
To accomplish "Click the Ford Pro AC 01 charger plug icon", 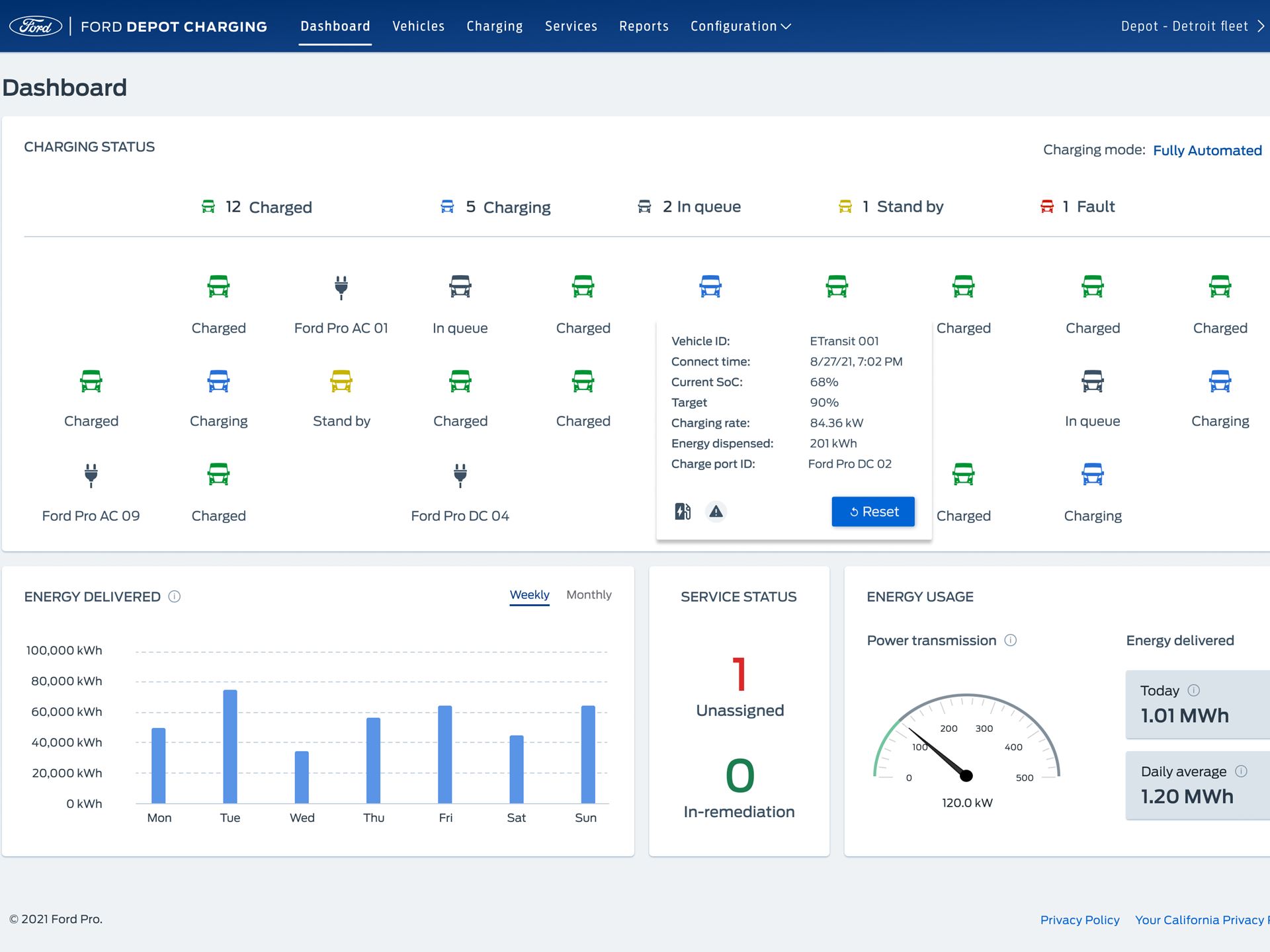I will (341, 287).
